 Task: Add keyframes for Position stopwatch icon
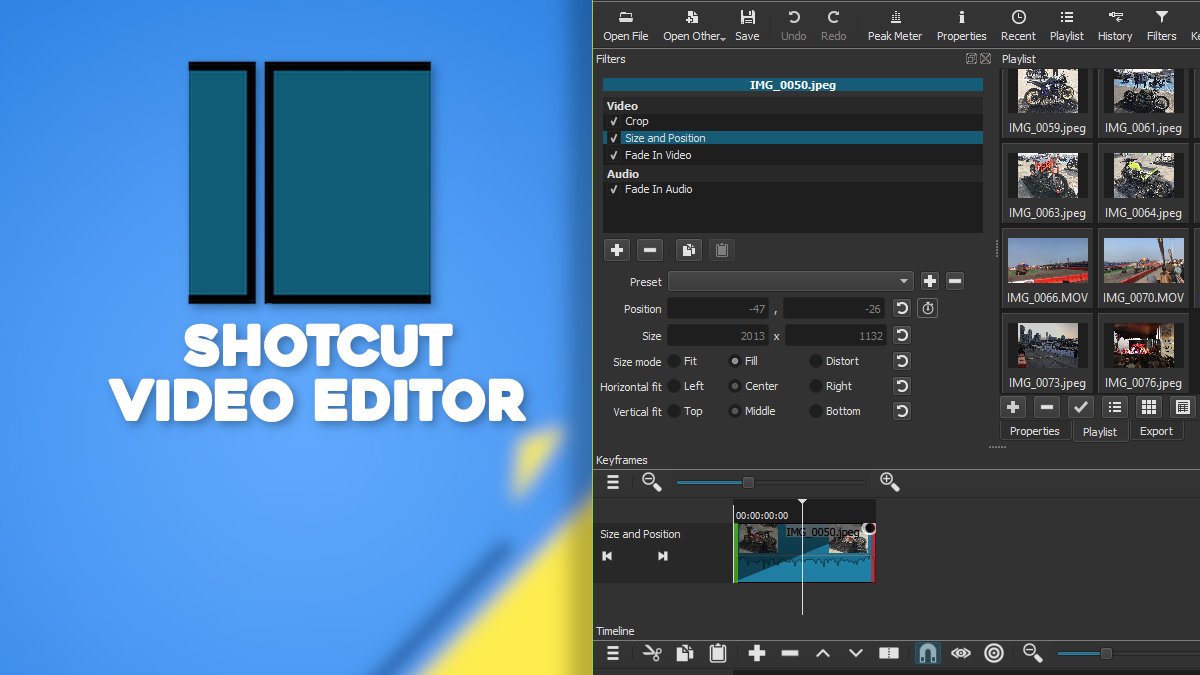click(928, 309)
